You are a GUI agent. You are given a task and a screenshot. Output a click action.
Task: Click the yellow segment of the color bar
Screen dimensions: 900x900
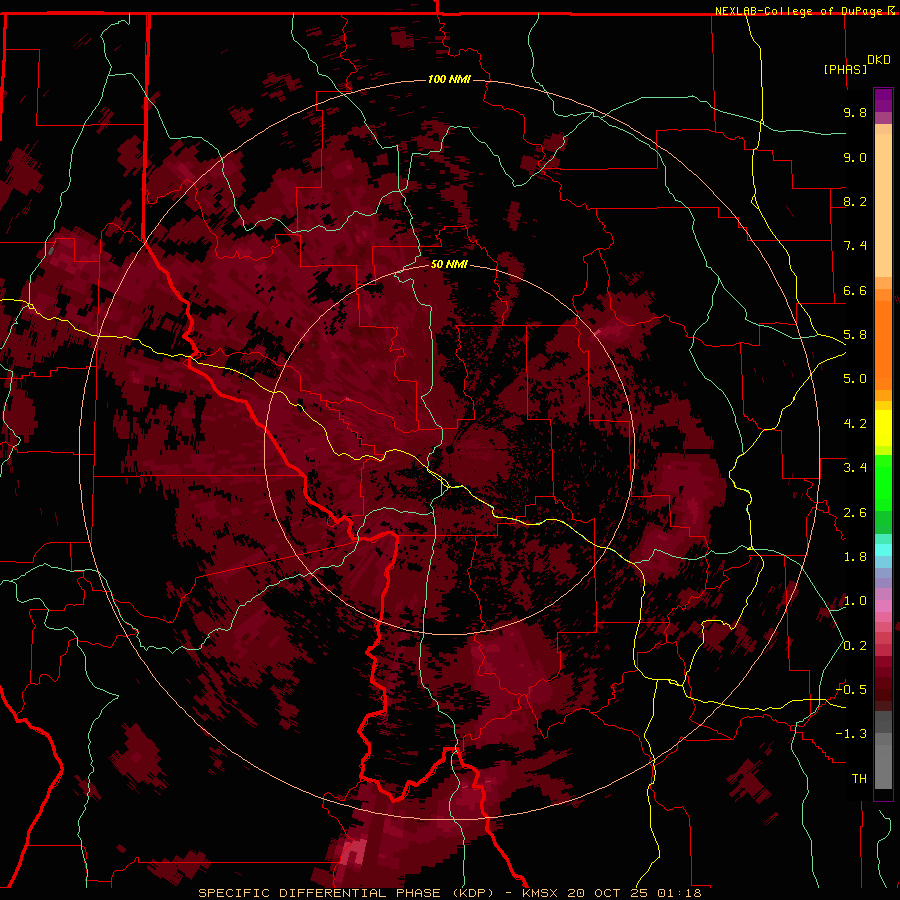click(883, 428)
